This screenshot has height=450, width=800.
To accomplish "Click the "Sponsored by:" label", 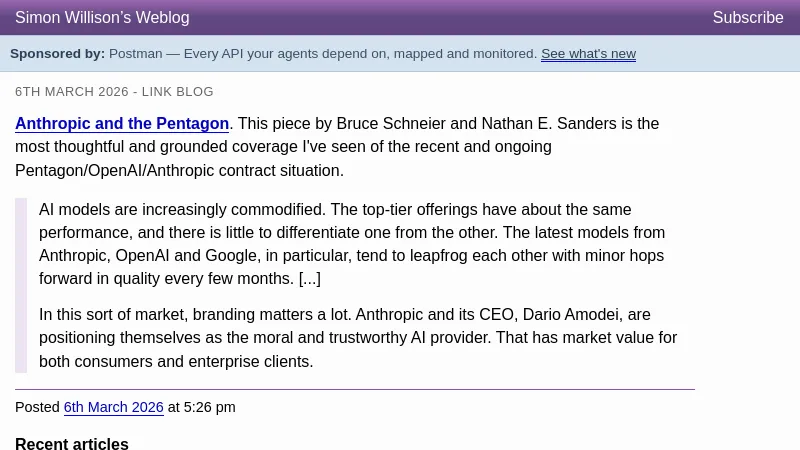I will [x=57, y=54].
